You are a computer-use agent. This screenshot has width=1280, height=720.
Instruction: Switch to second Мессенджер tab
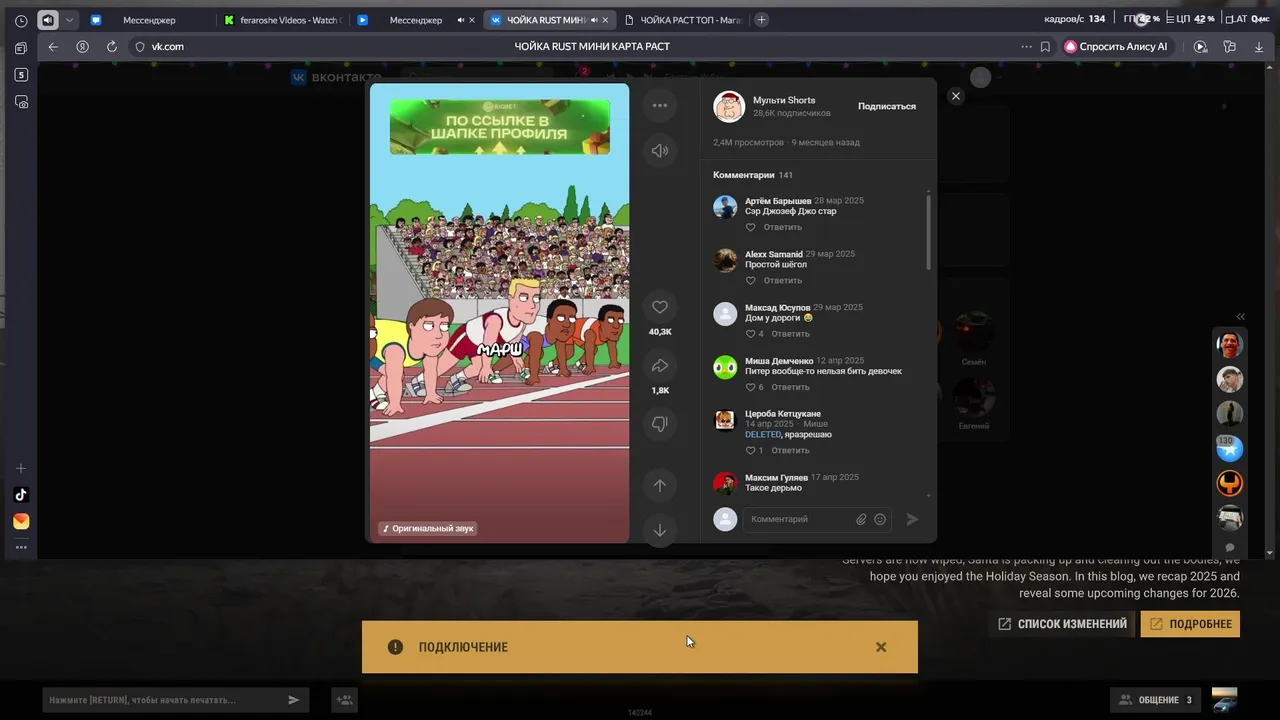415,20
